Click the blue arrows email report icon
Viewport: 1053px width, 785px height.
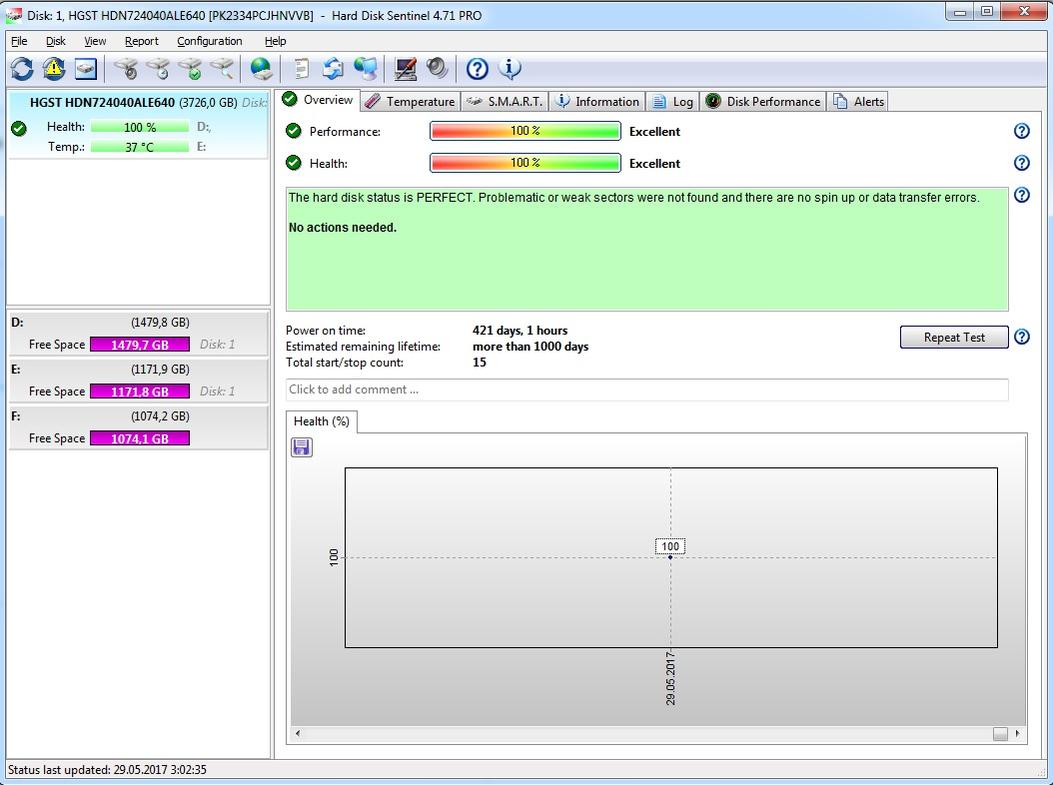pyautogui.click(x=333, y=68)
